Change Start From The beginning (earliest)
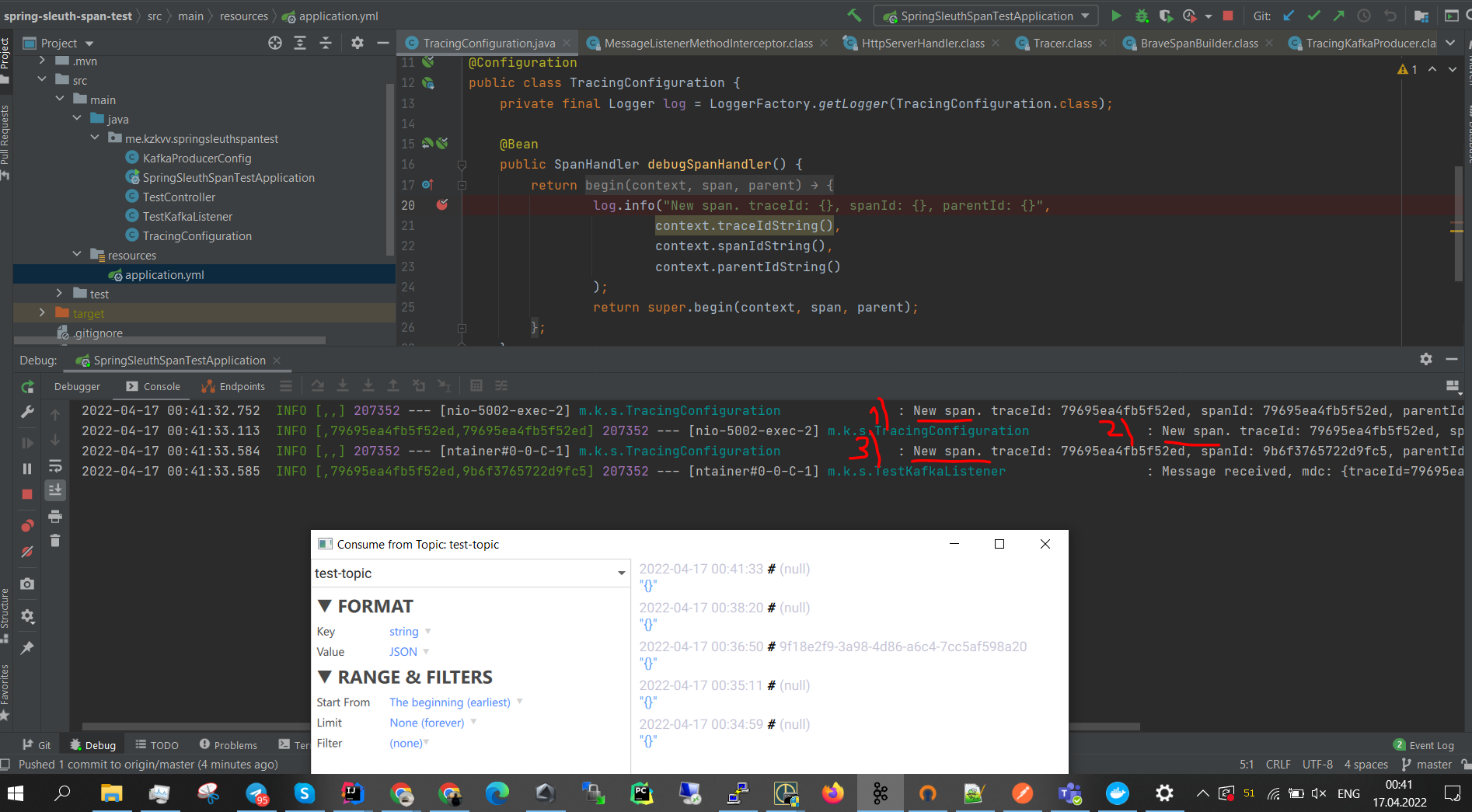The height and width of the screenshot is (812, 1472). click(x=455, y=702)
